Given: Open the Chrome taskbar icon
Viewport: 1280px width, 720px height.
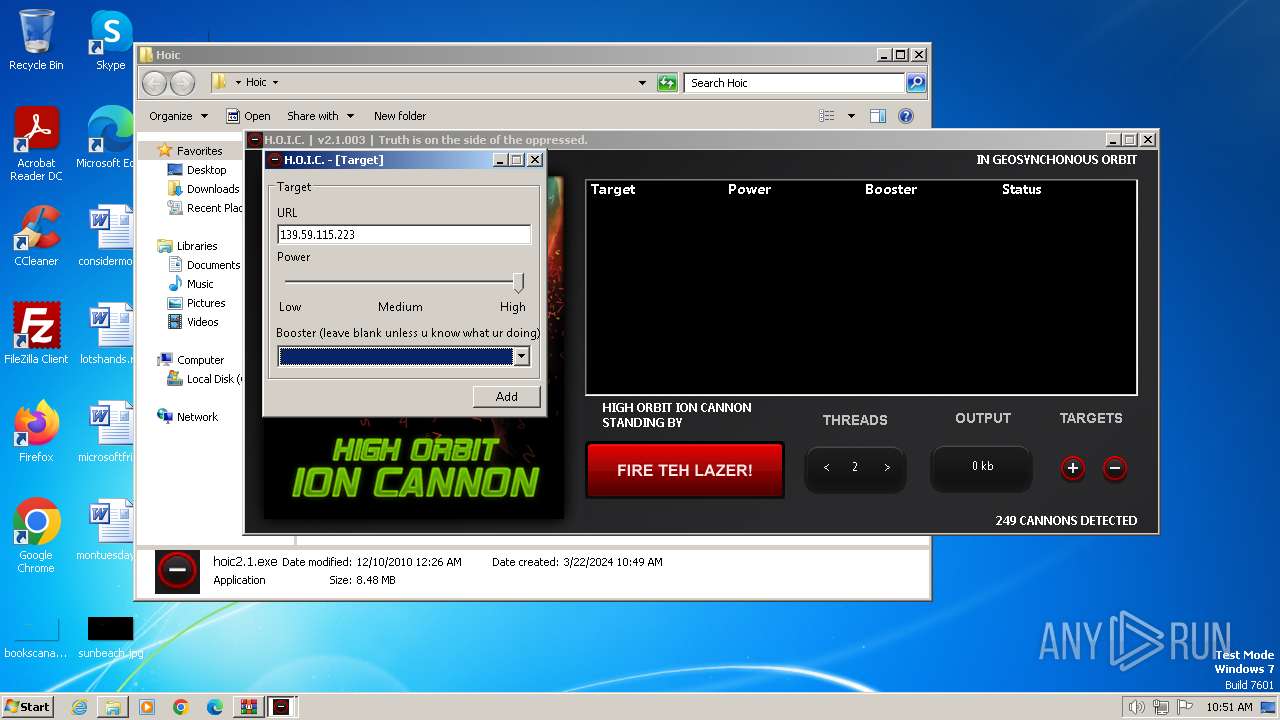Looking at the screenshot, I should 181,707.
